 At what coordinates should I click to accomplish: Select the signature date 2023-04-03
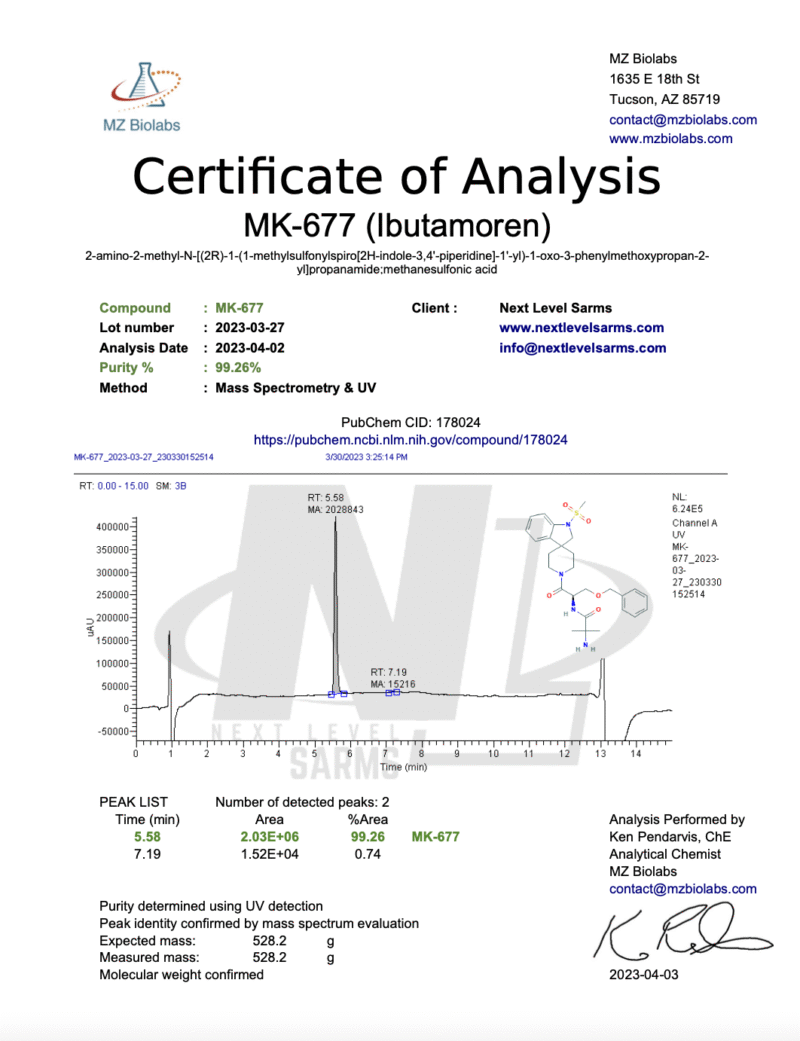pos(644,975)
